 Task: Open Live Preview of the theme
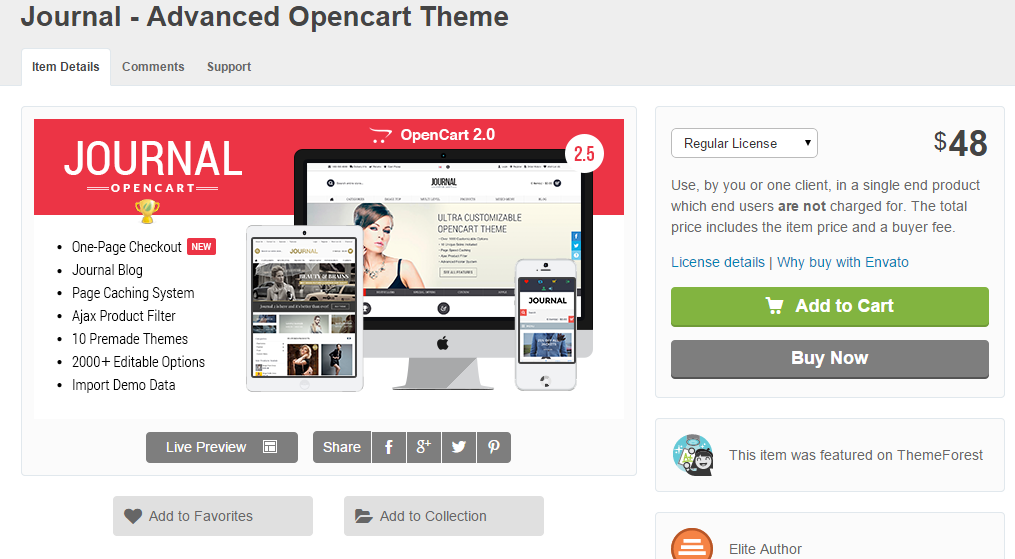click(x=221, y=447)
